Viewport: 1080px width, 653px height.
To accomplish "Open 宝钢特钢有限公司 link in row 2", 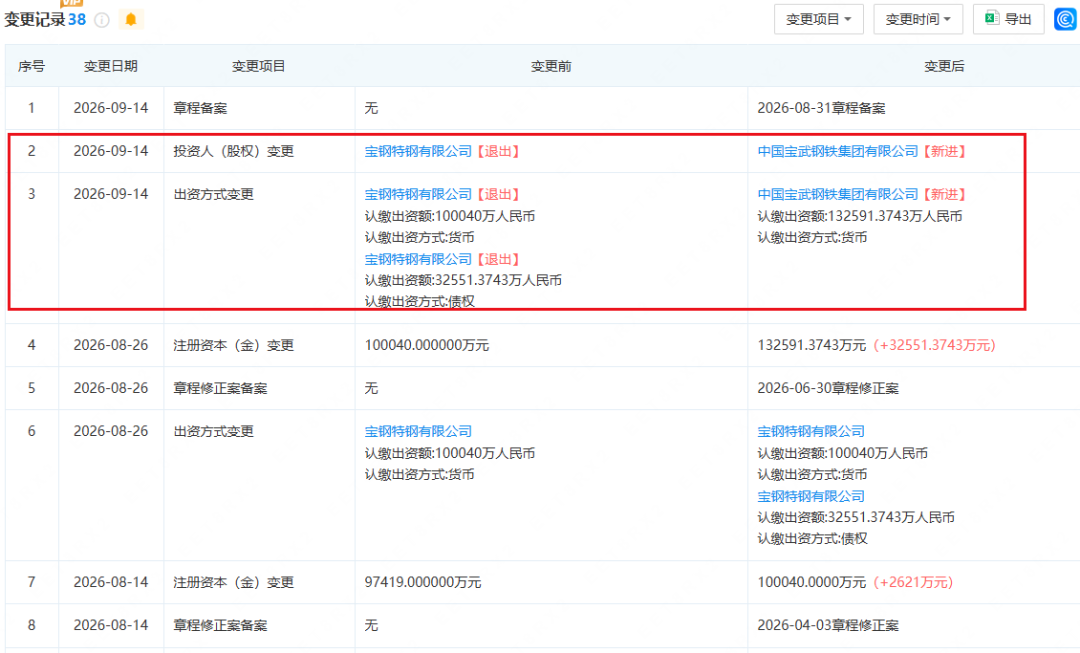I will tap(418, 151).
